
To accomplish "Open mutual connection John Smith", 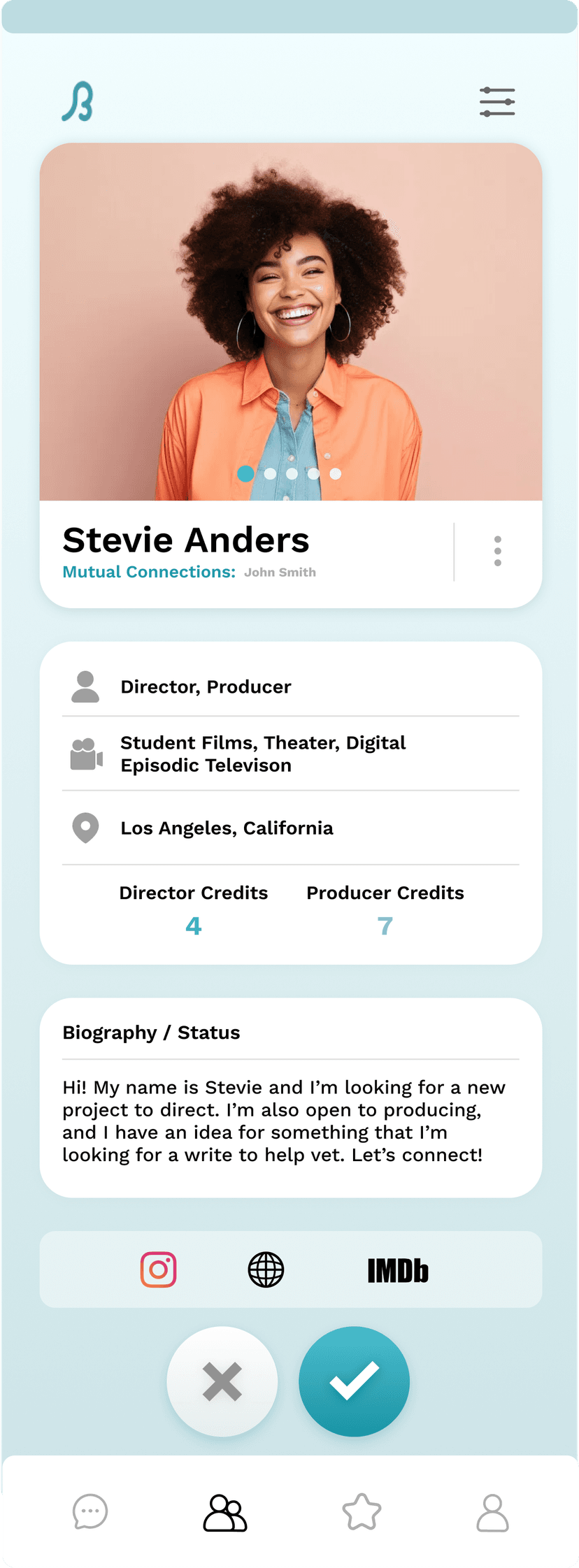I will pyautogui.click(x=280, y=573).
